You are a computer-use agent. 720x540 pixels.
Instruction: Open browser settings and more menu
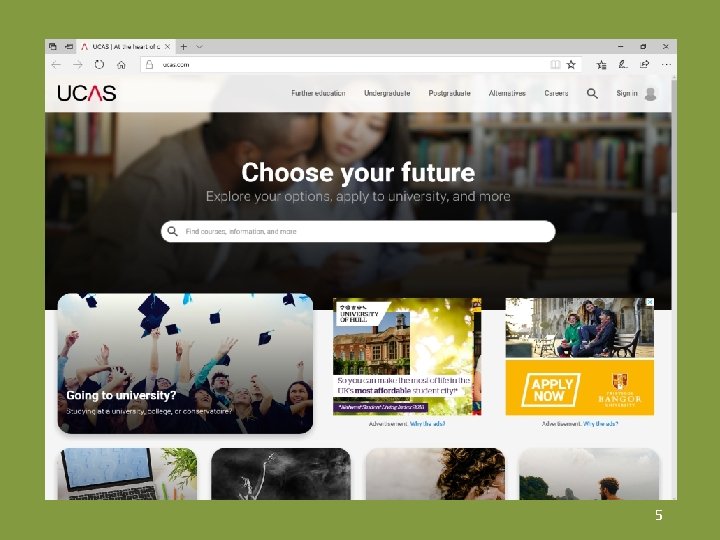666,65
